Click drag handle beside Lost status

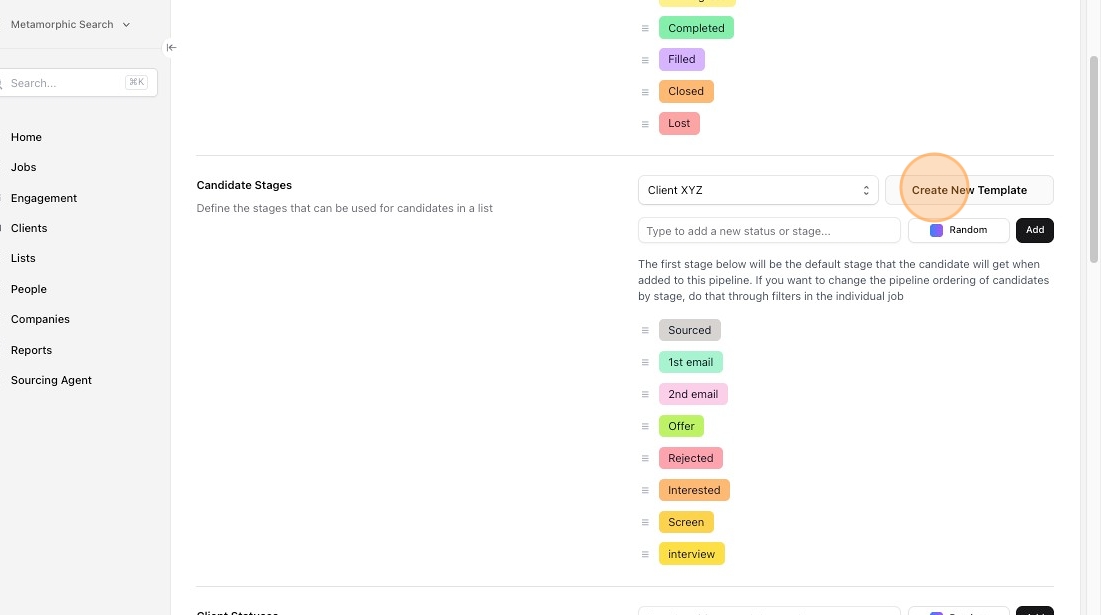tap(645, 124)
